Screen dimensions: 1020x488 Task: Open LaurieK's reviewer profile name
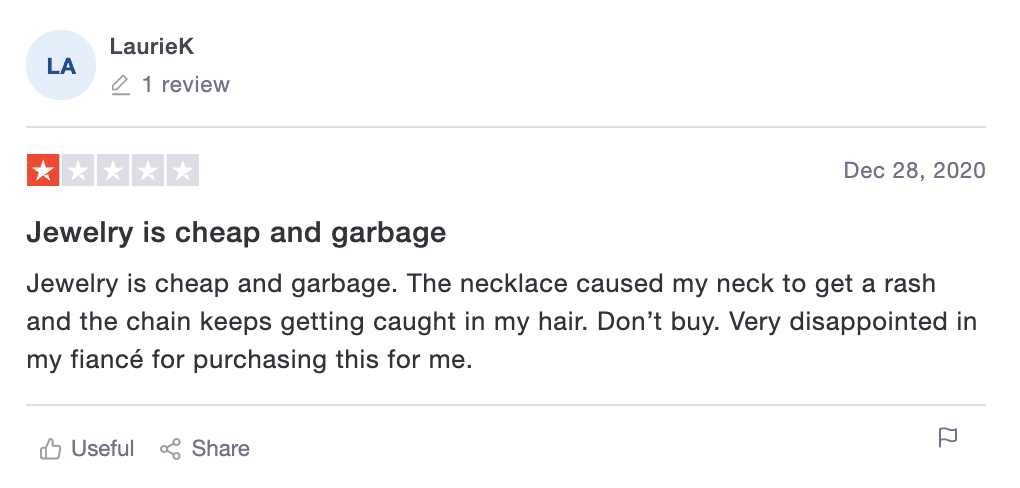(152, 46)
